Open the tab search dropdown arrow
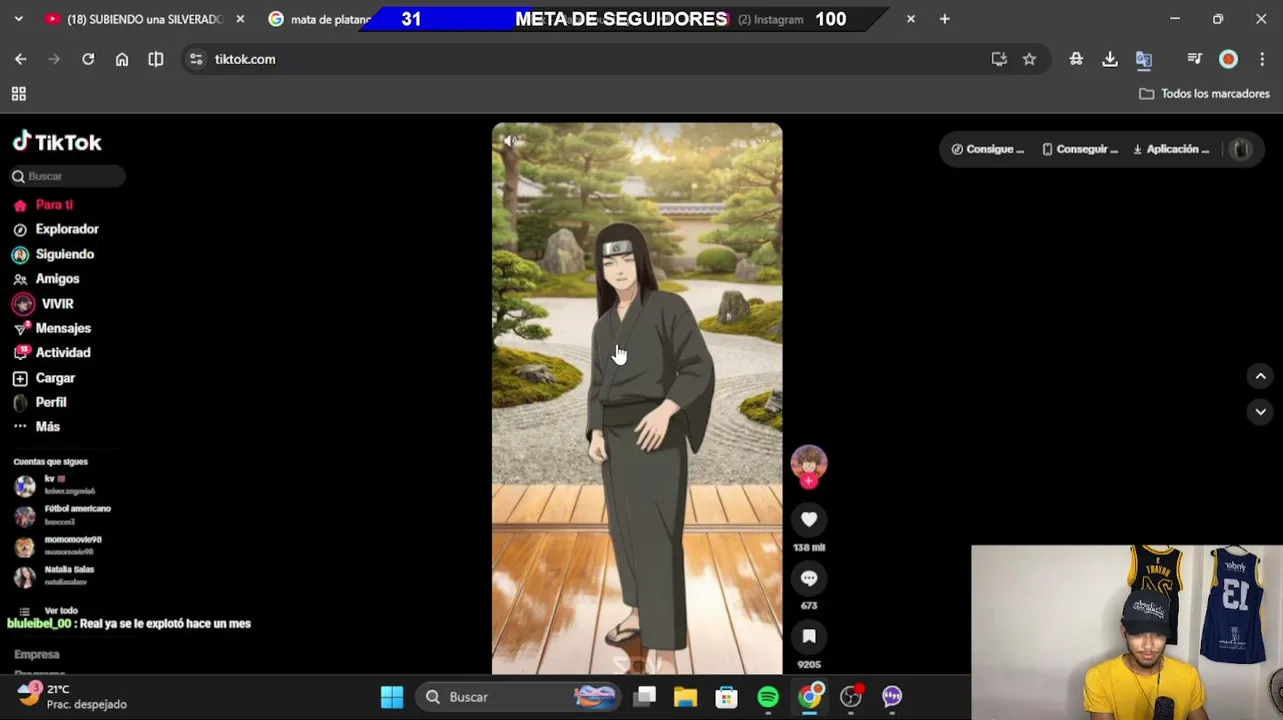Image resolution: width=1283 pixels, height=720 pixels. [18, 19]
